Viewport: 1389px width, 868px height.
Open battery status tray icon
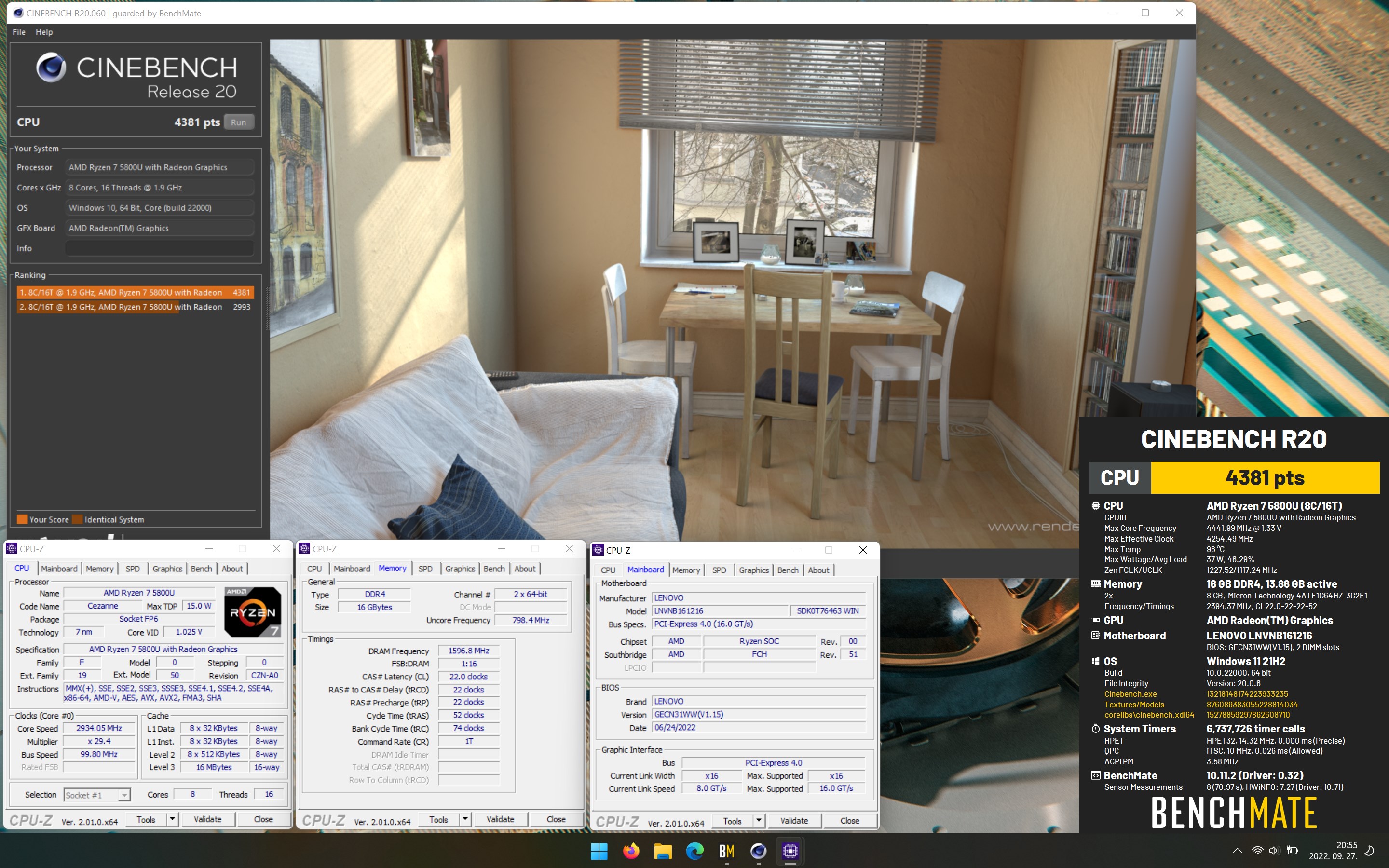[1293, 851]
